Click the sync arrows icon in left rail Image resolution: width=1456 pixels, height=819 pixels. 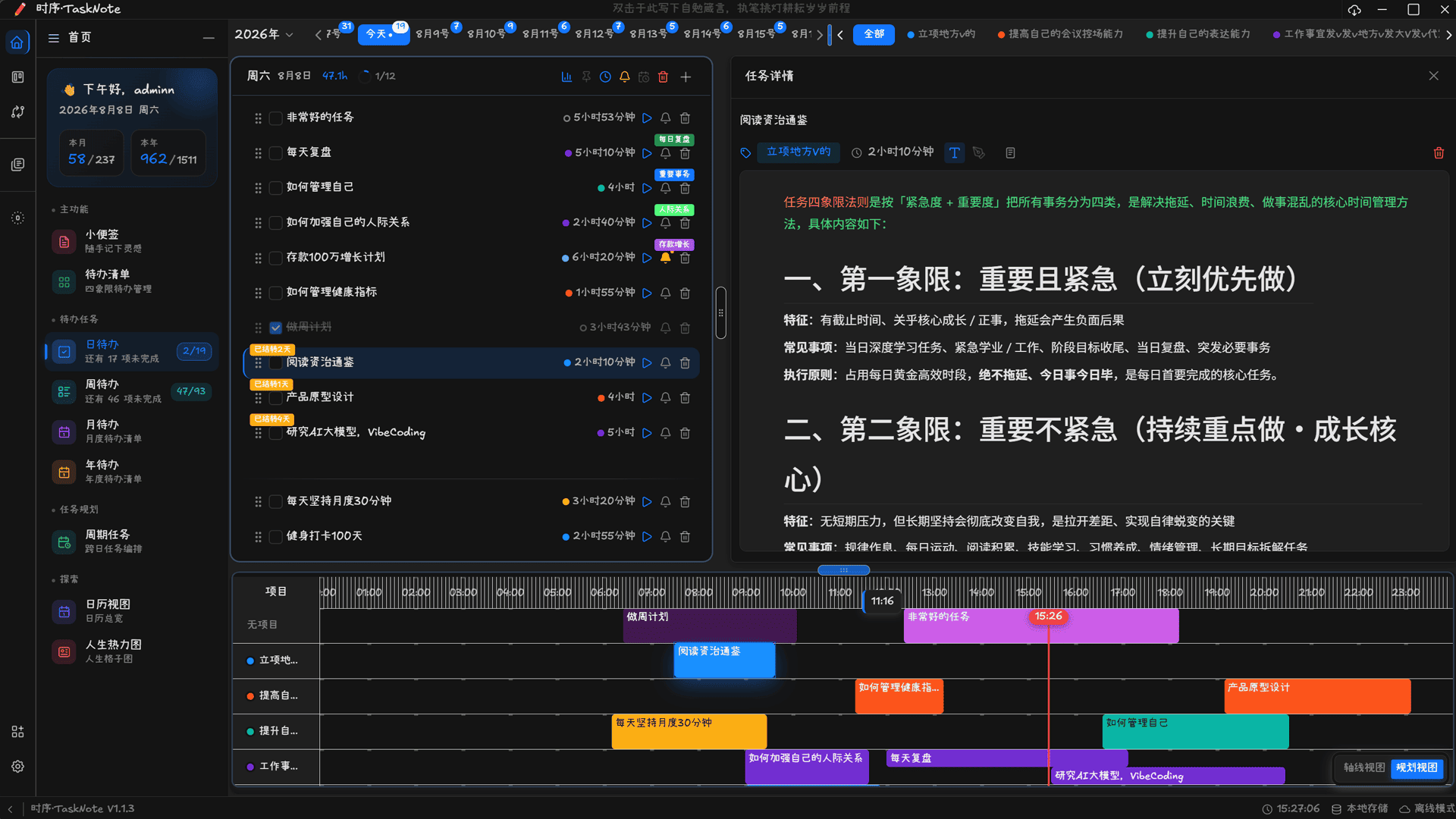click(x=17, y=111)
